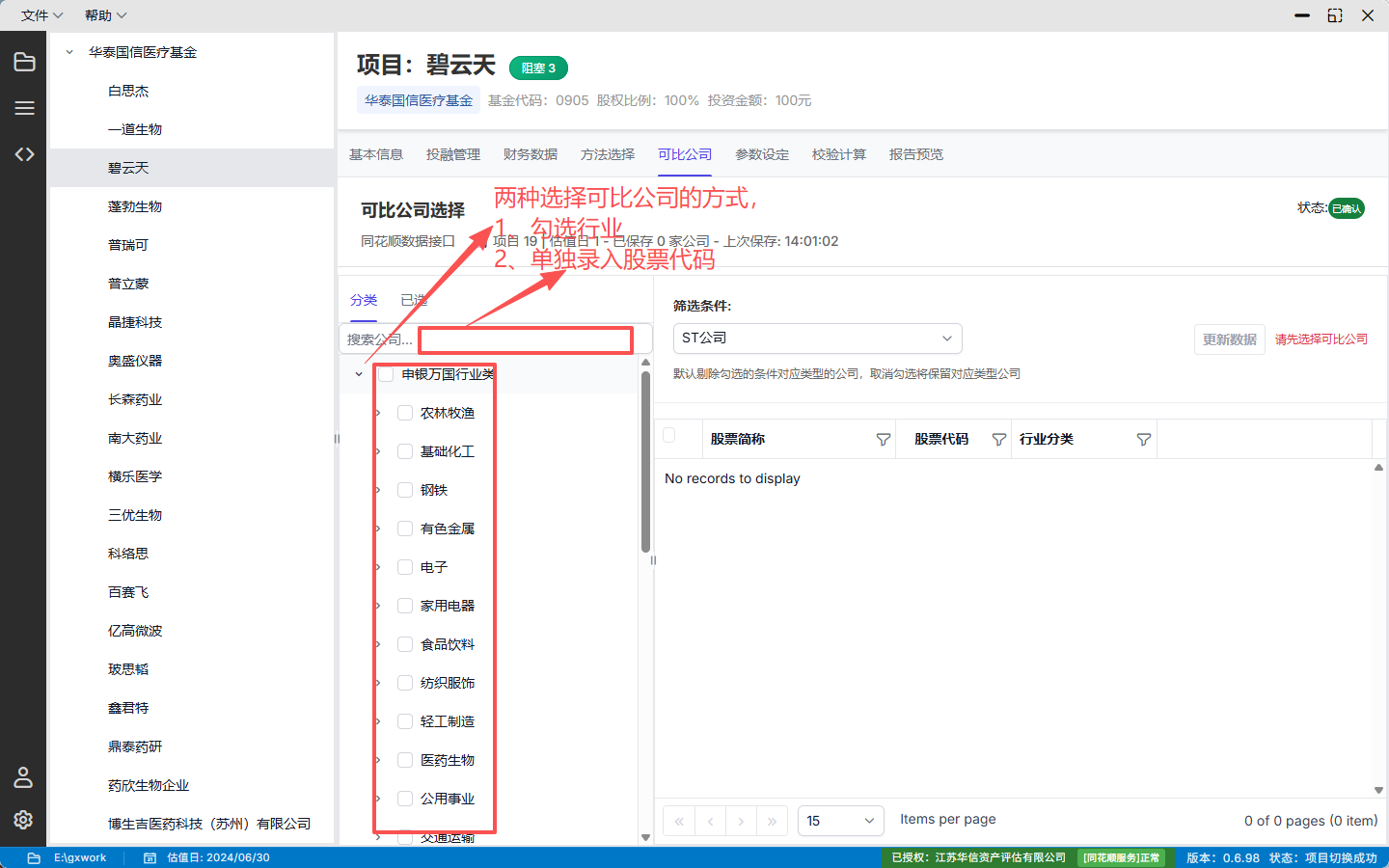Click calendar icon beside 估值日 in status bar
The width and height of the screenshot is (1389, 868).
[x=150, y=857]
